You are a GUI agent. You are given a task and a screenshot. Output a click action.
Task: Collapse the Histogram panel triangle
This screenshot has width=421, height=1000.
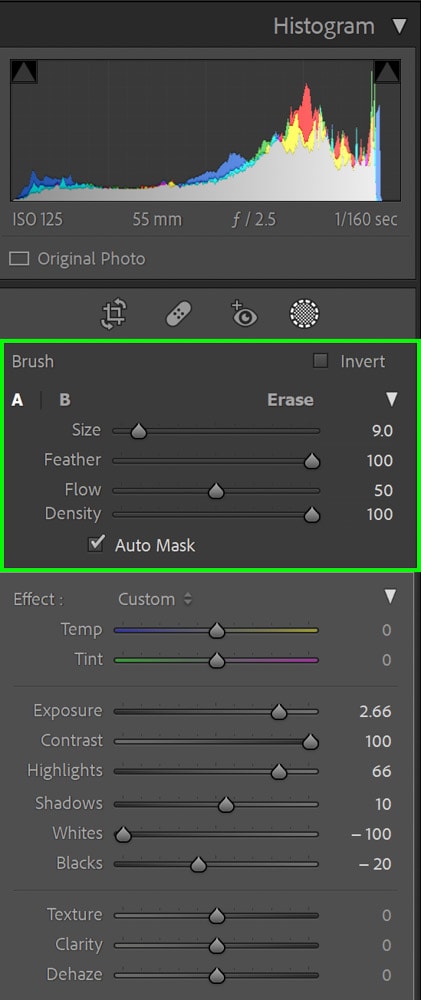coord(399,26)
